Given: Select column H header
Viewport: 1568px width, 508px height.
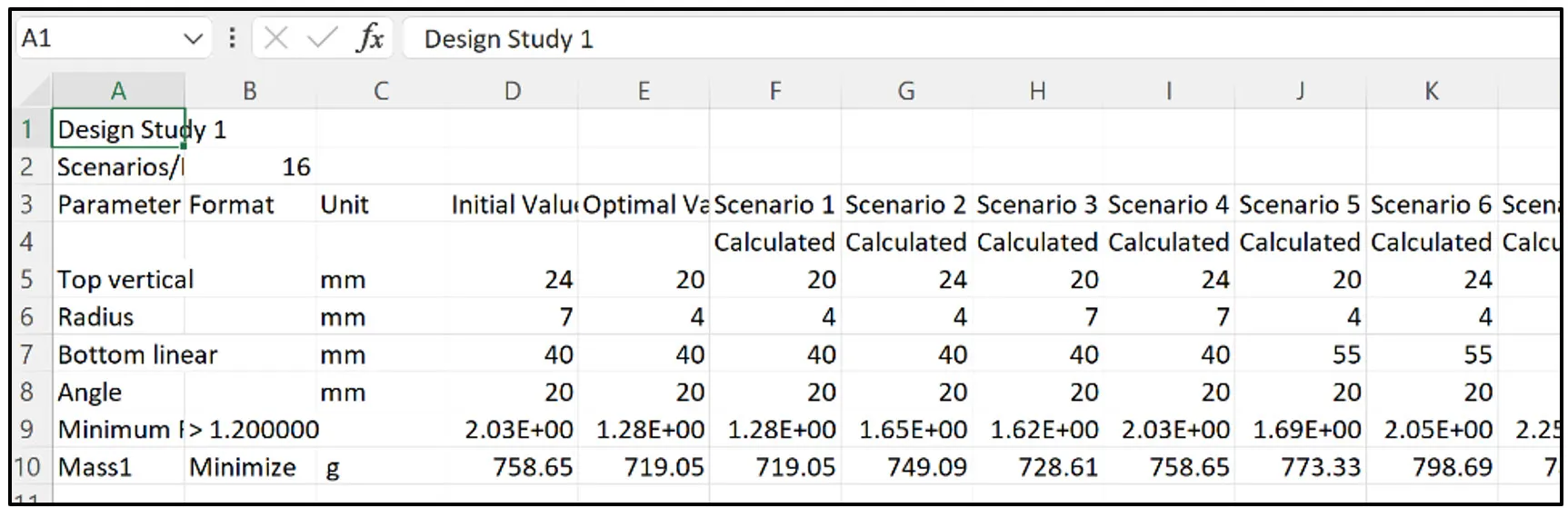Looking at the screenshot, I should click(1037, 92).
